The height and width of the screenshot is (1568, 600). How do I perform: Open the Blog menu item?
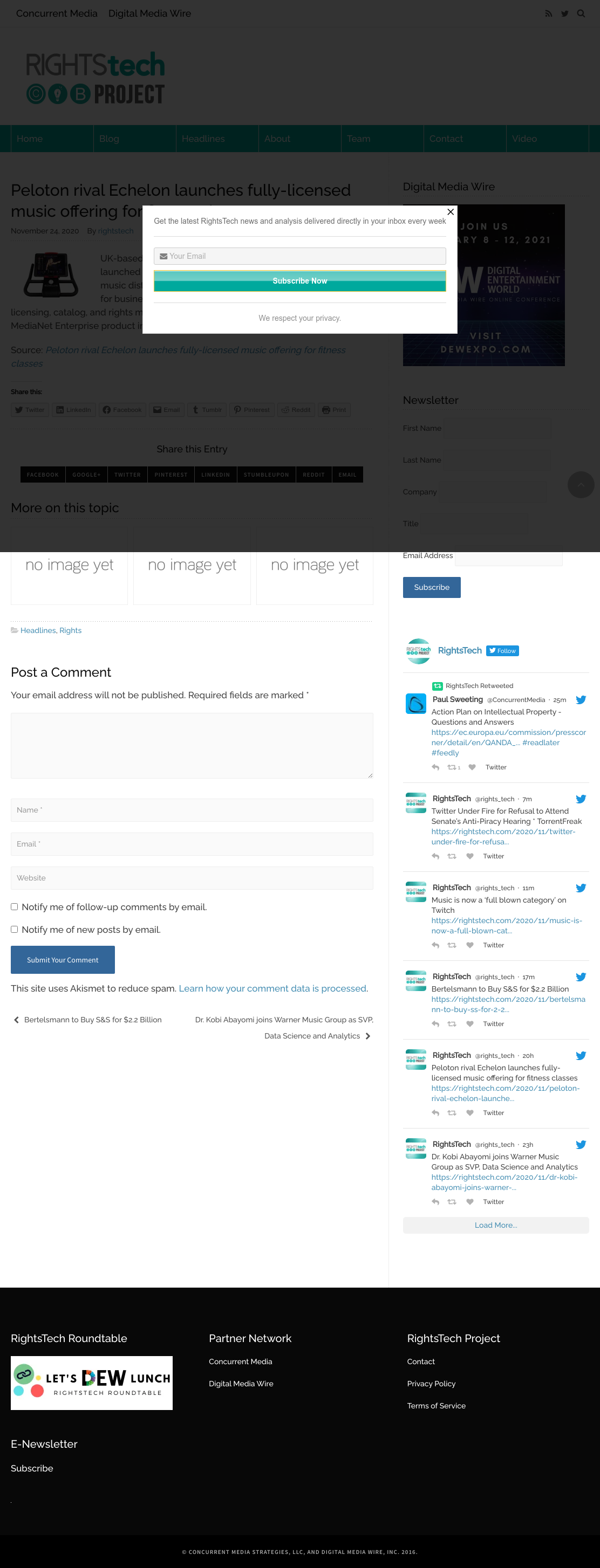point(134,139)
